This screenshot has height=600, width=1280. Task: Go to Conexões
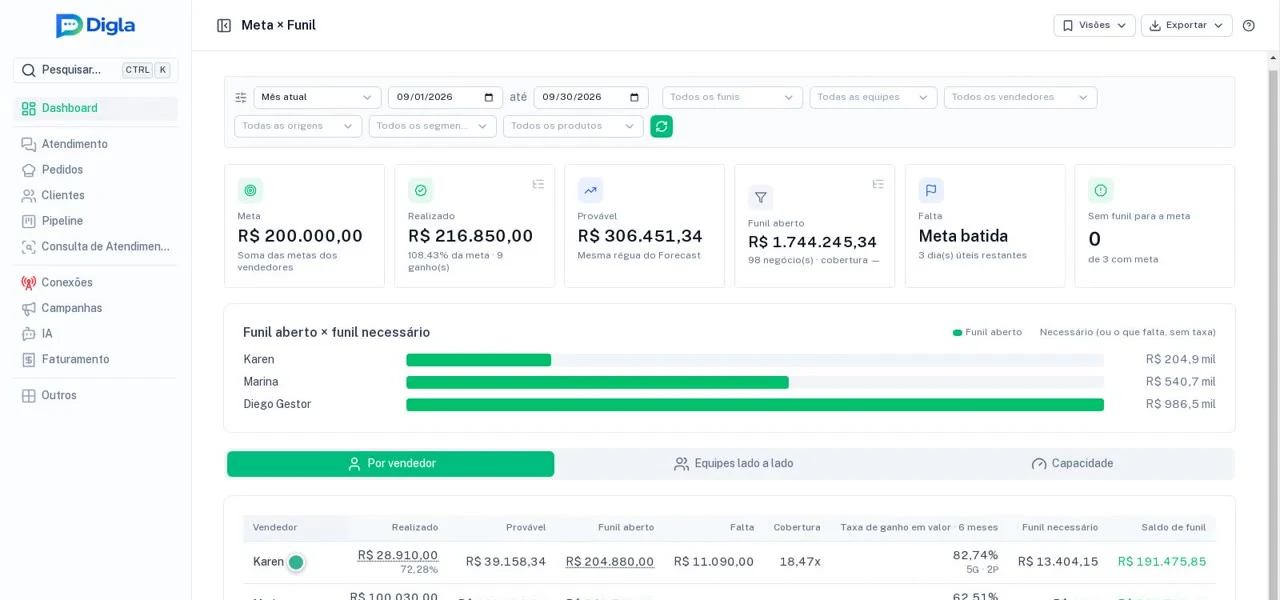[96, 283]
